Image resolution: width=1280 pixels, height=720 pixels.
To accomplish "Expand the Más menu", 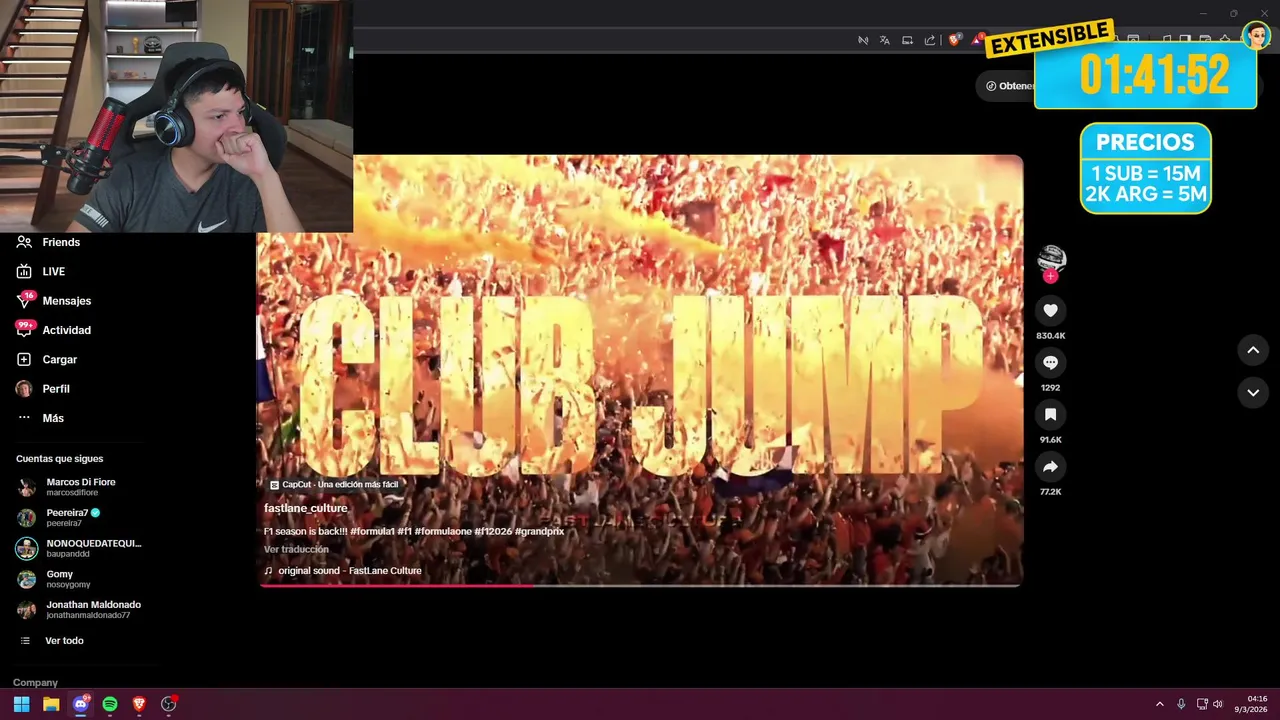I will tap(40, 418).
